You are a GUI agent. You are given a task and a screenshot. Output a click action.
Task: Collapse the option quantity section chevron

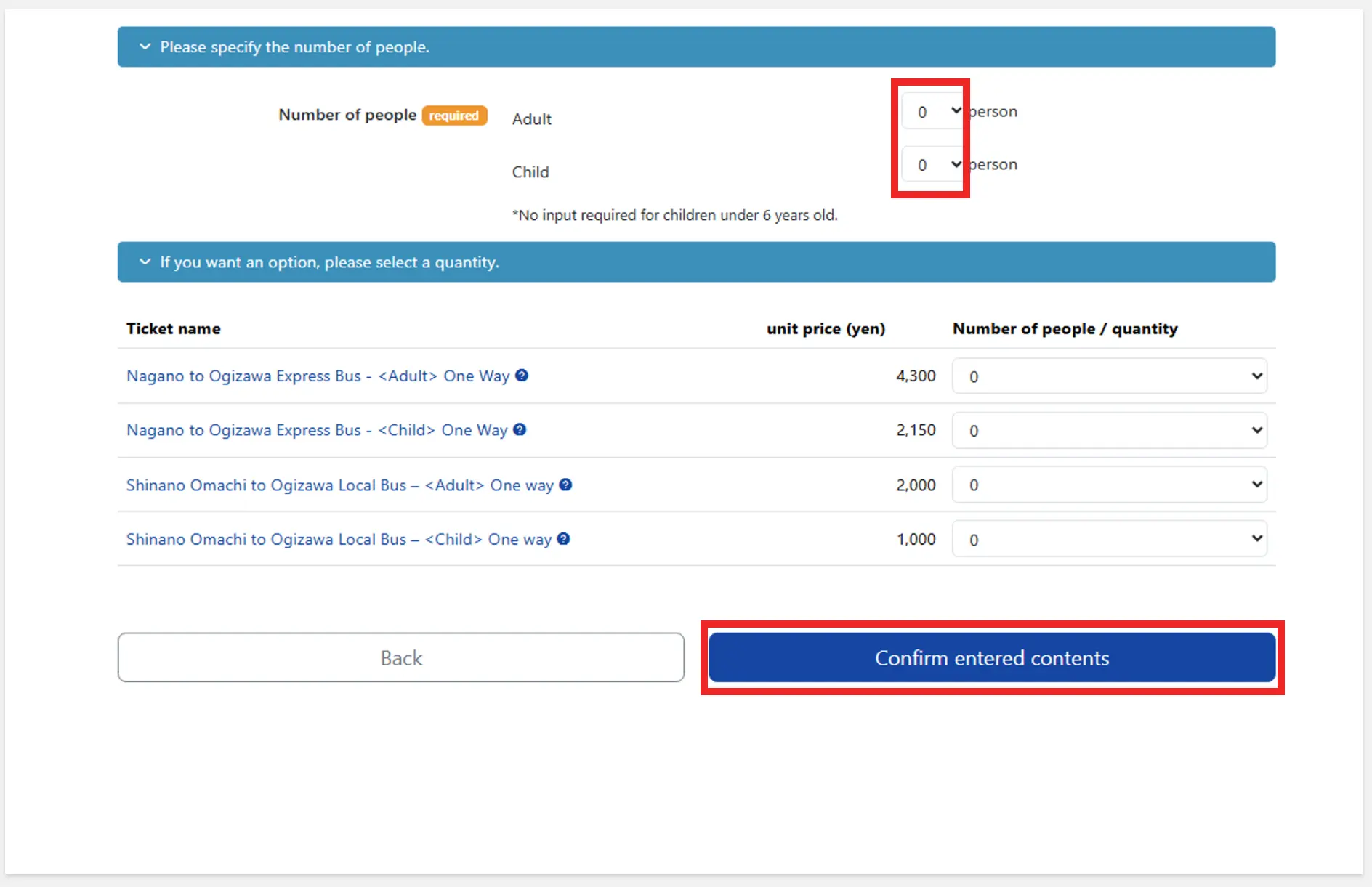[145, 262]
